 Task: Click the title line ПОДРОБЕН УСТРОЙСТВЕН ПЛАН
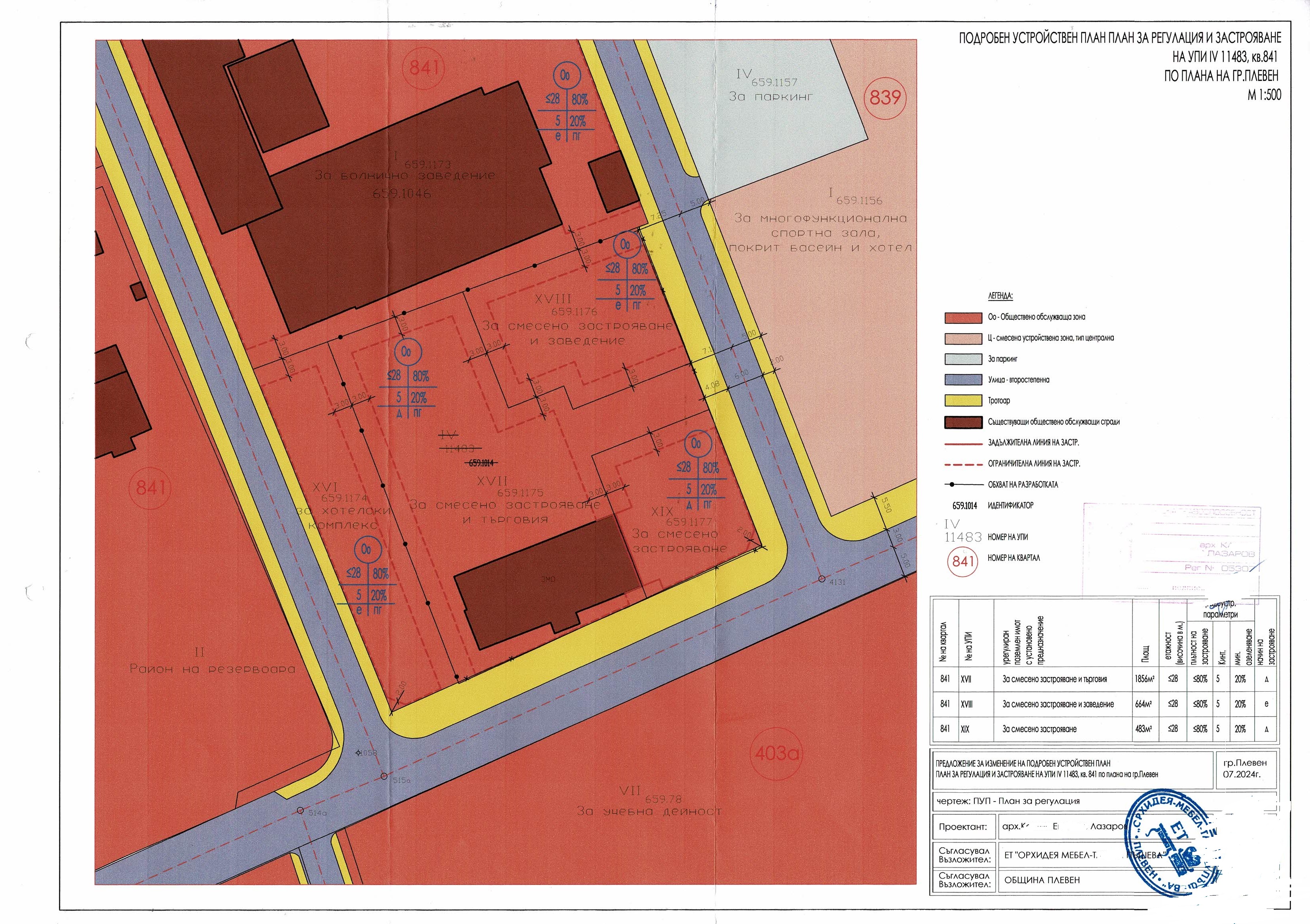pyautogui.click(x=1120, y=38)
